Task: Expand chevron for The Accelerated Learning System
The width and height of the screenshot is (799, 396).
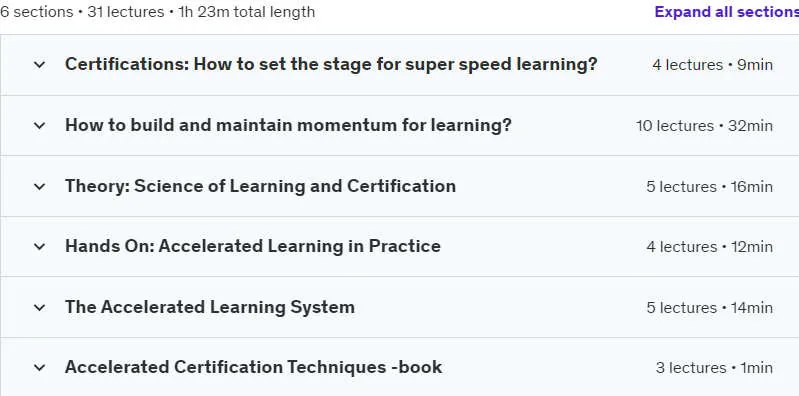Action: [39, 307]
